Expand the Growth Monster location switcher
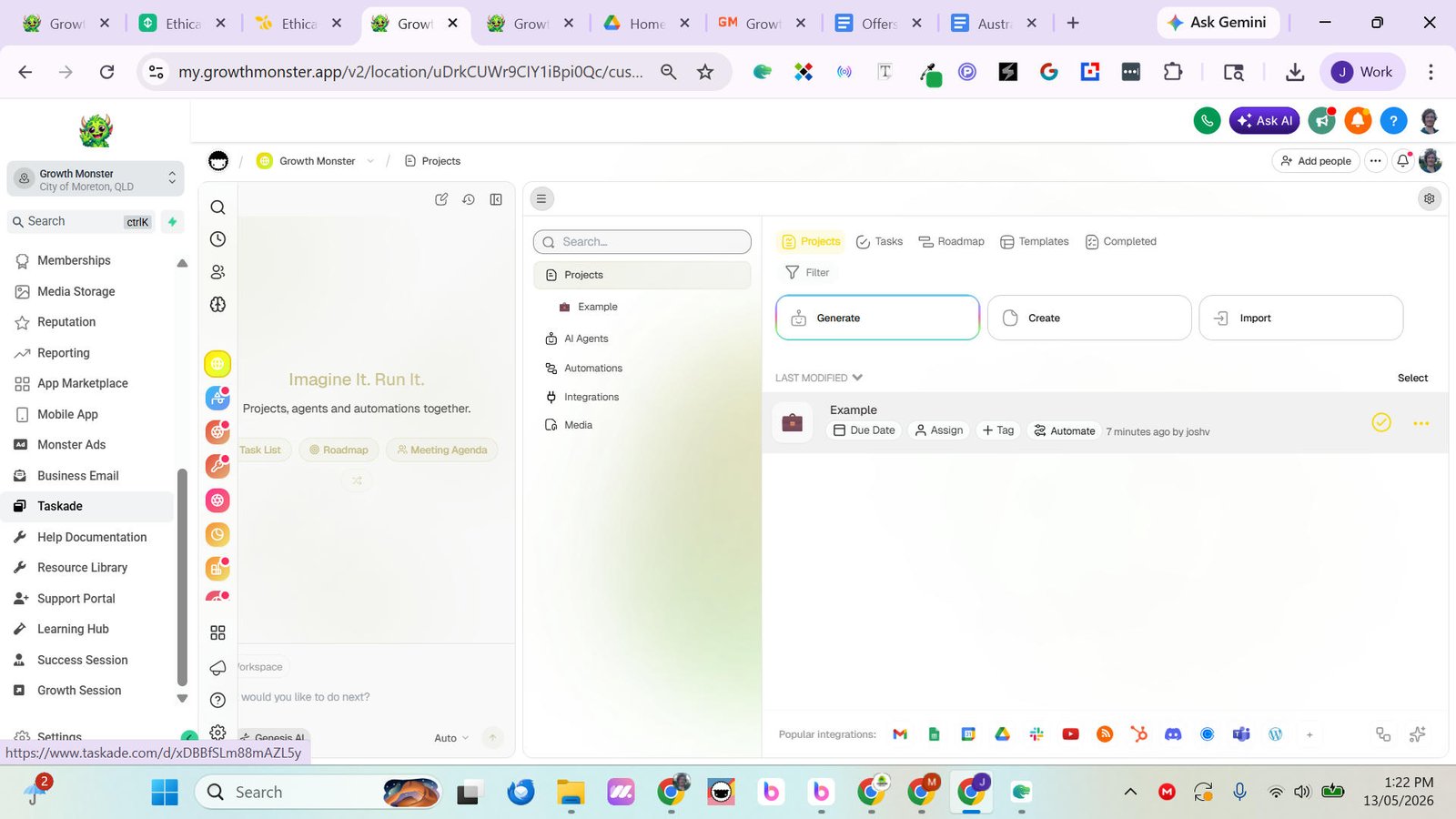1456x819 pixels. pyautogui.click(x=96, y=179)
